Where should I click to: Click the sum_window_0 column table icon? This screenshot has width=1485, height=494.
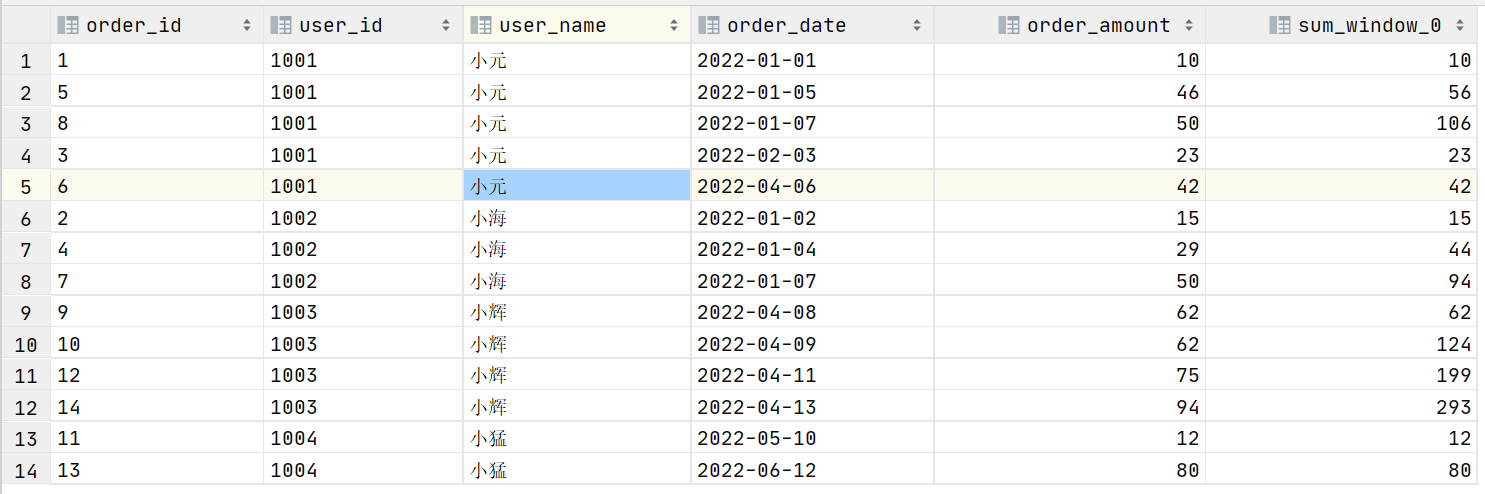pos(1280,26)
